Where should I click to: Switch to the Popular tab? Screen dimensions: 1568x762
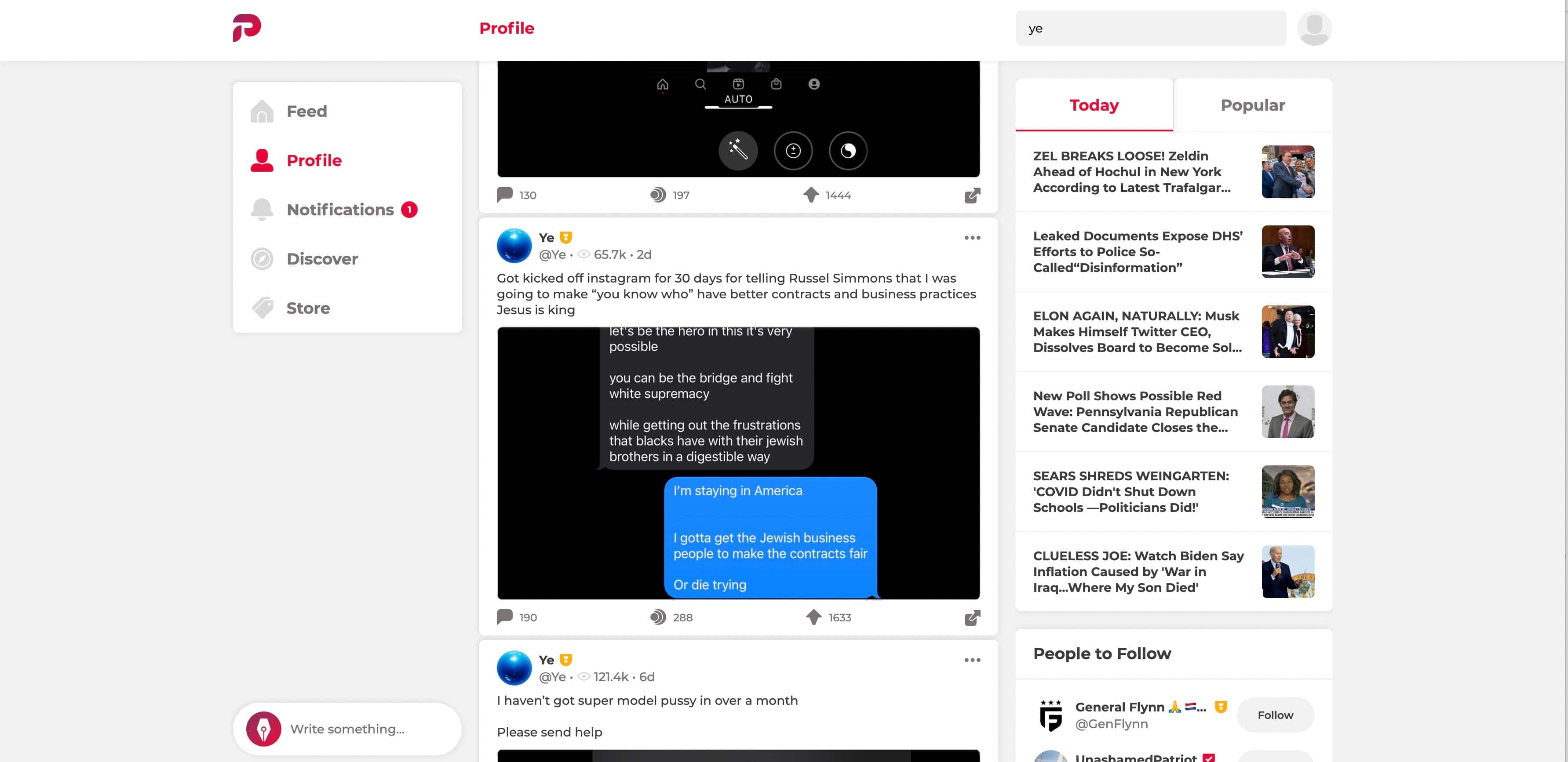(1253, 105)
